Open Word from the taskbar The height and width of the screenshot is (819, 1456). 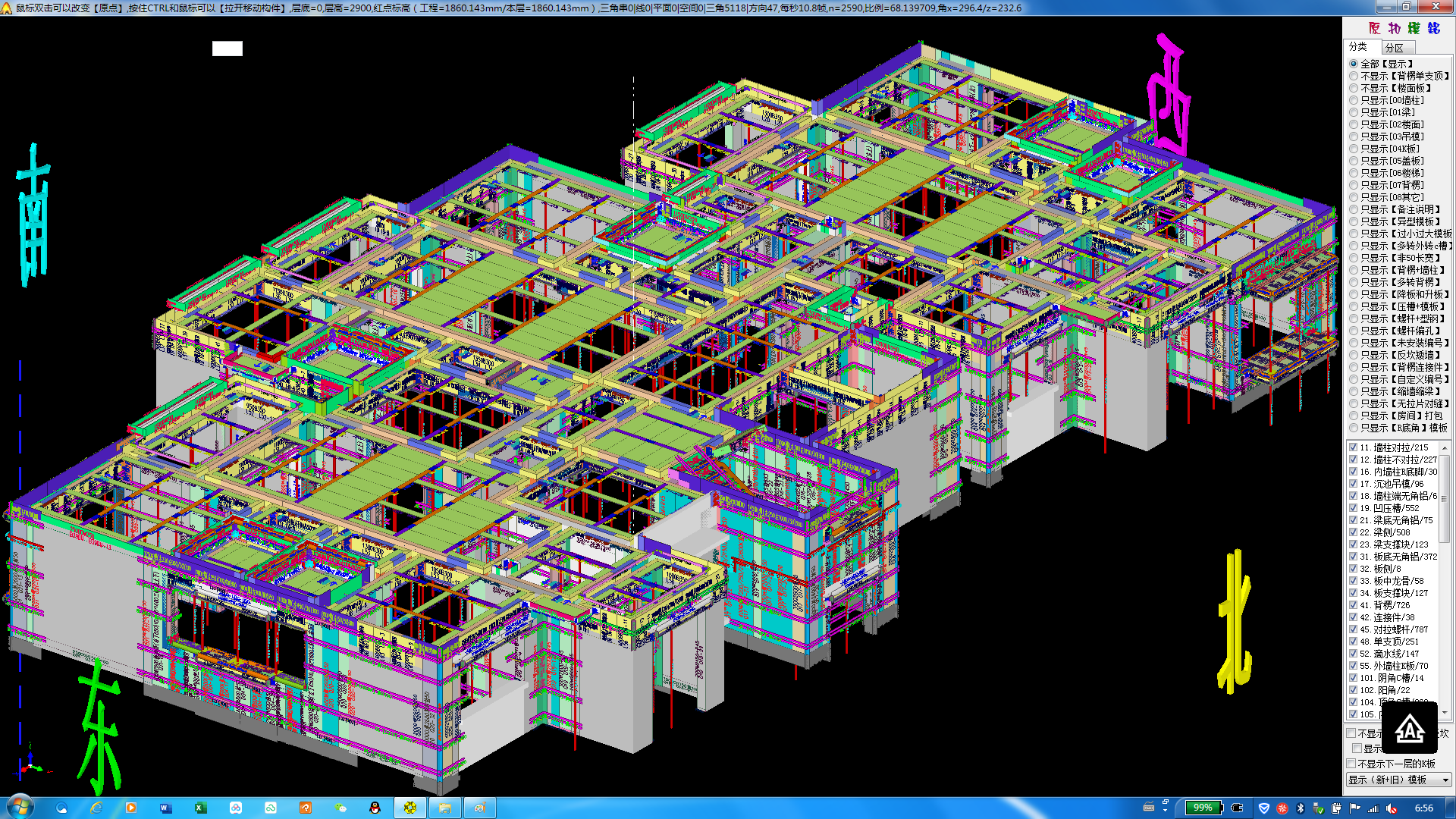coord(165,808)
